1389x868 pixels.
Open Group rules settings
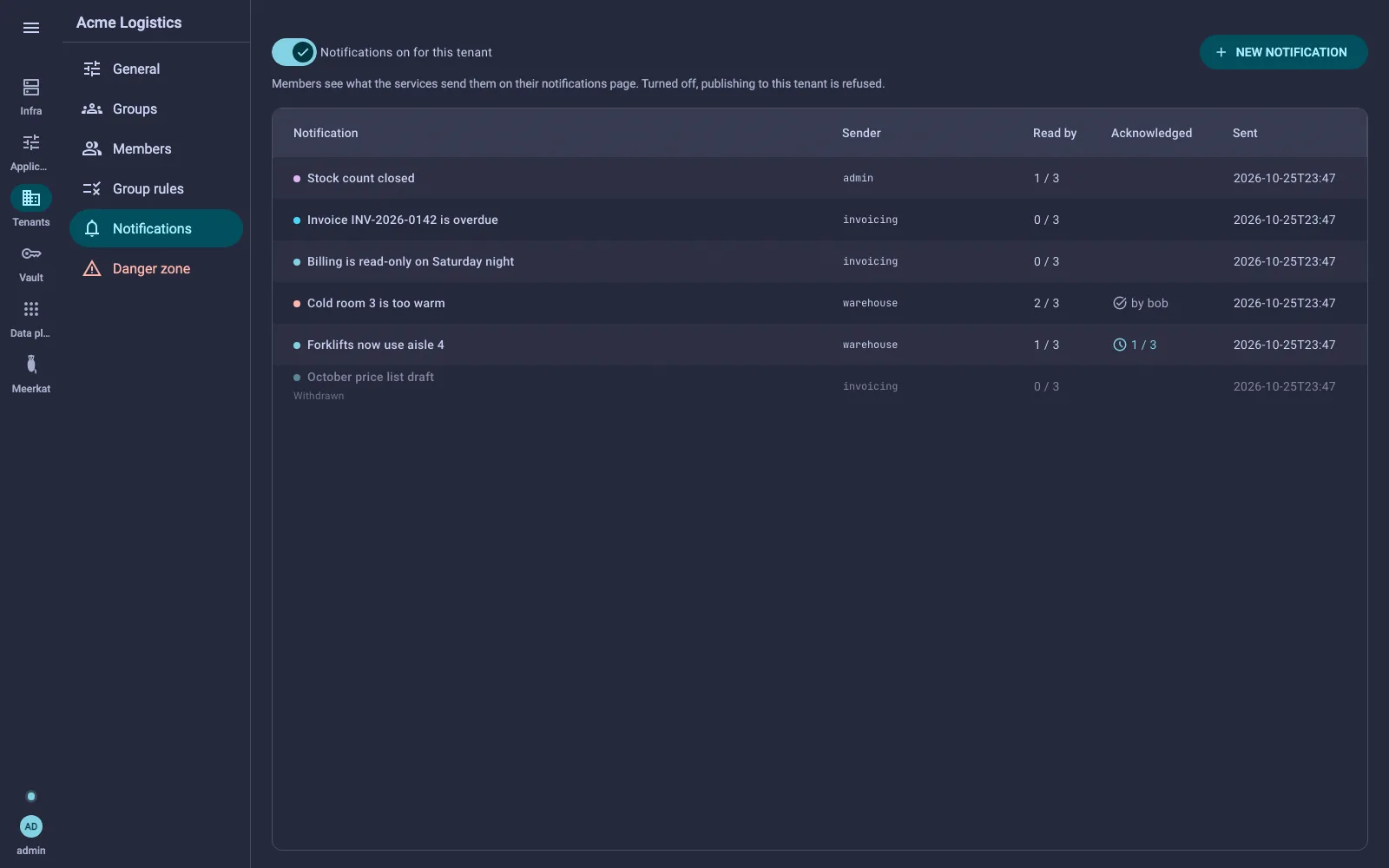tap(156, 188)
